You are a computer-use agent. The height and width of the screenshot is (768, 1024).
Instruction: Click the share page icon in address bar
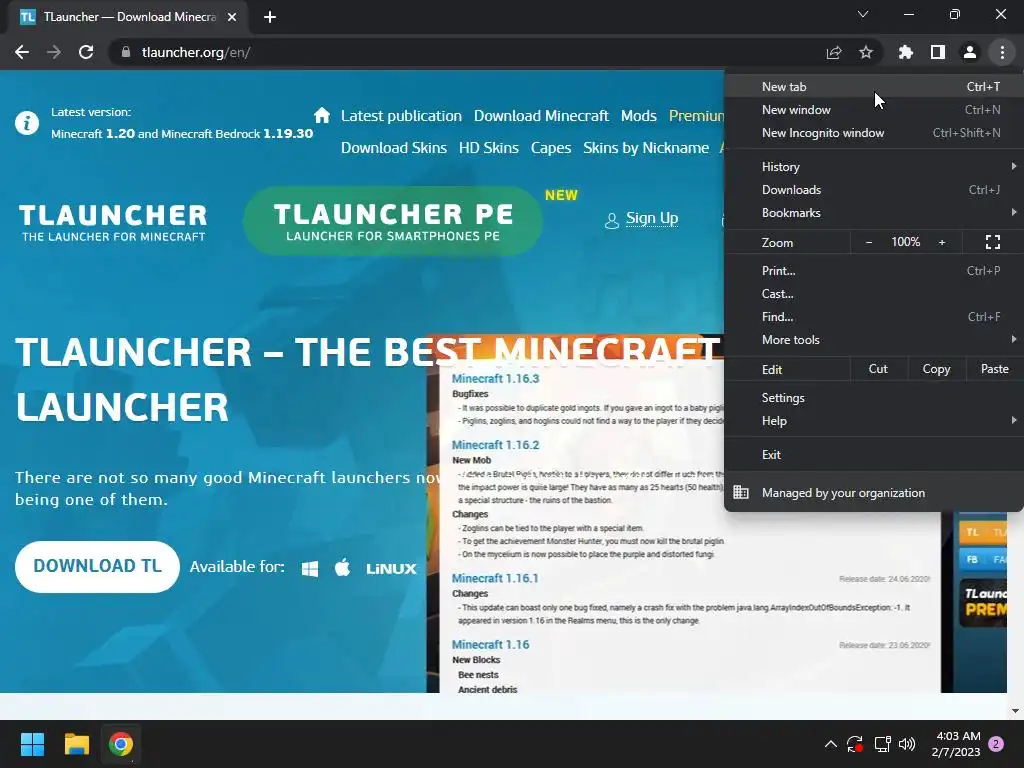click(x=834, y=52)
